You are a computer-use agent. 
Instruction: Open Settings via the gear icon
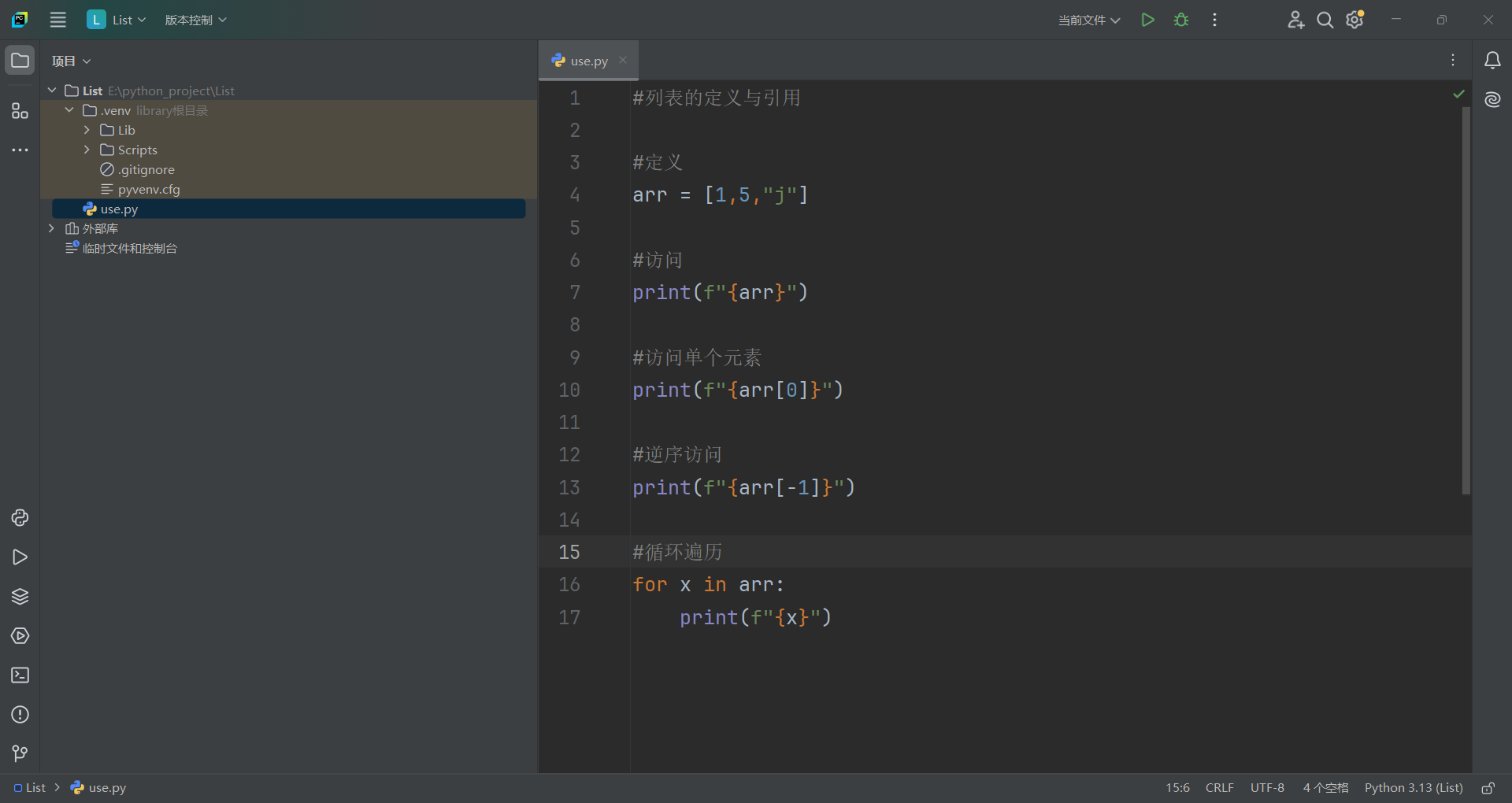1354,20
